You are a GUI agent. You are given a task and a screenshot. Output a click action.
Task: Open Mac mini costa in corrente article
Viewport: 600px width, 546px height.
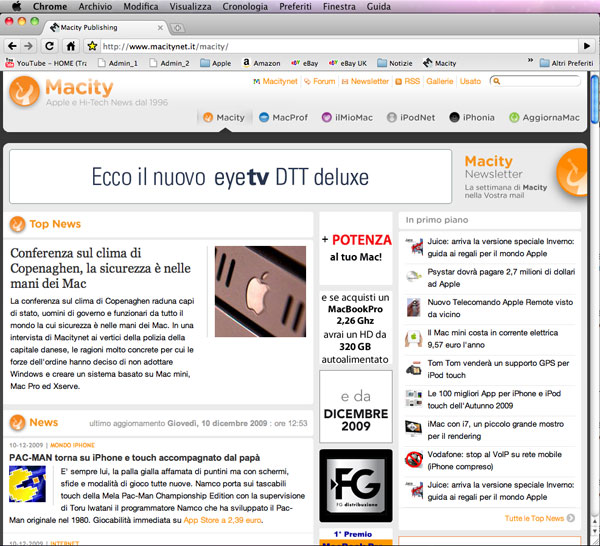493,339
